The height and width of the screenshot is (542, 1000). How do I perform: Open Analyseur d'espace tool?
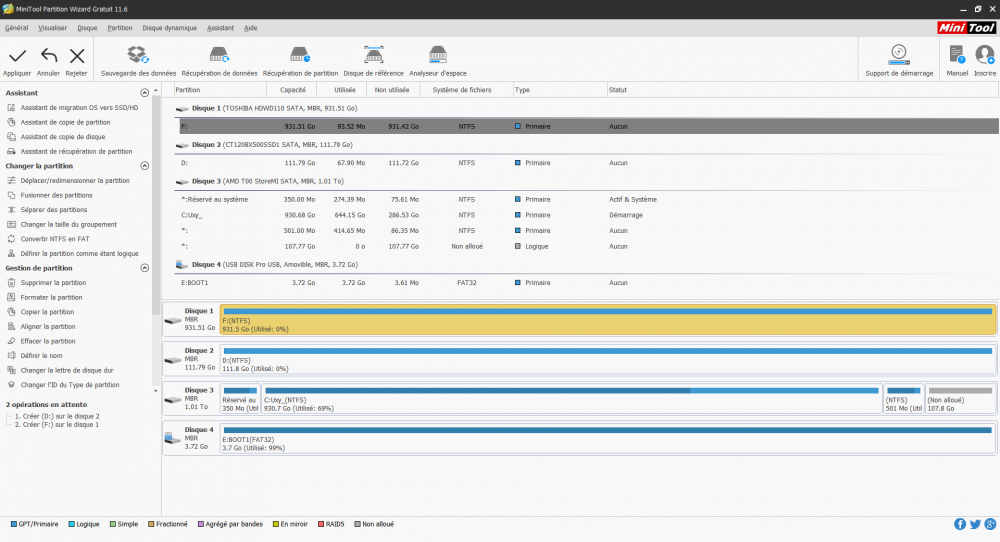[437, 55]
